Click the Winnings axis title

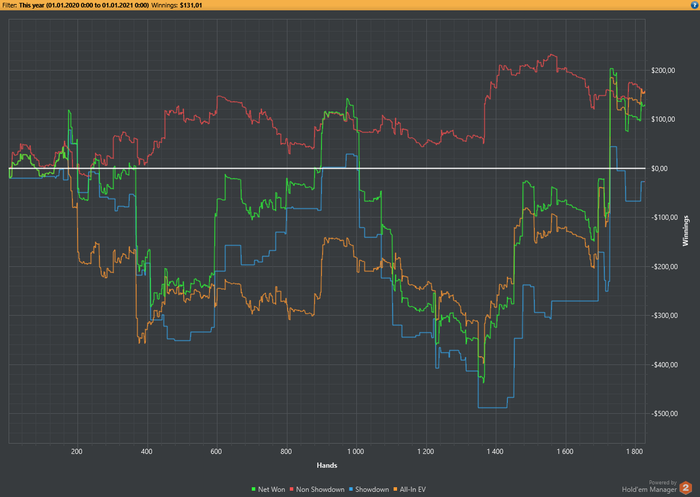[x=685, y=230]
